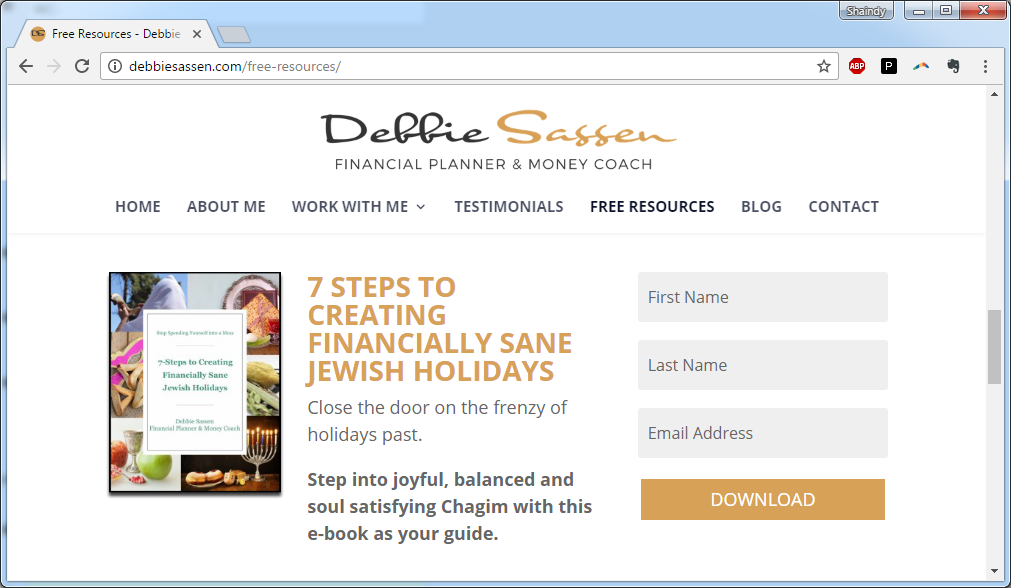
Task: Open the Evernote elephant extension
Action: click(x=953, y=66)
